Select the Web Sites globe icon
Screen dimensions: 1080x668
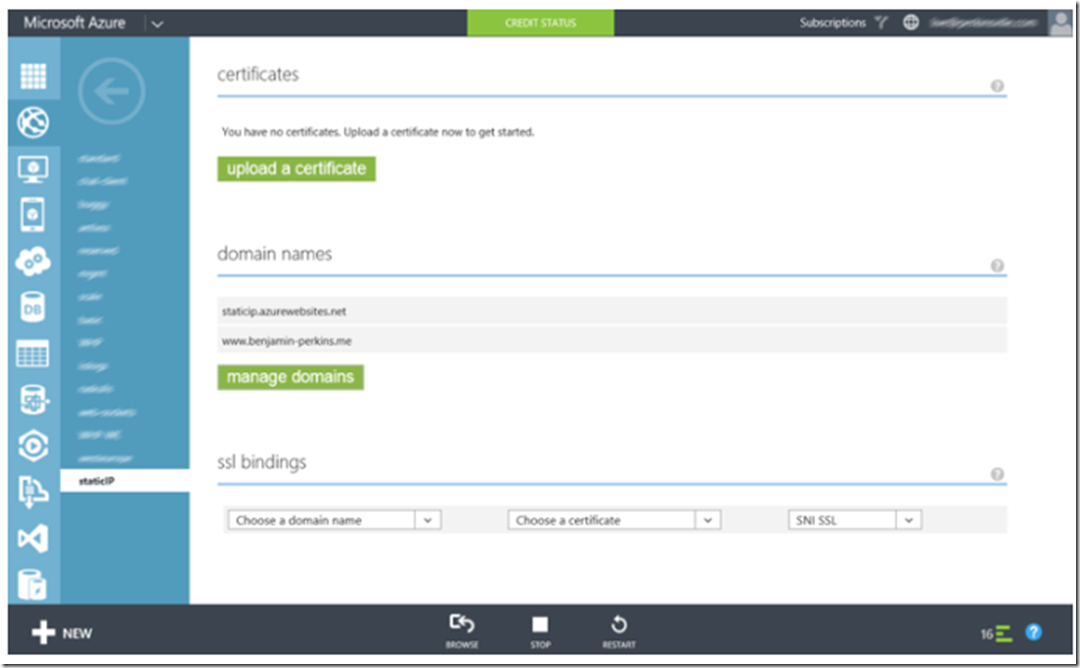tap(33, 123)
